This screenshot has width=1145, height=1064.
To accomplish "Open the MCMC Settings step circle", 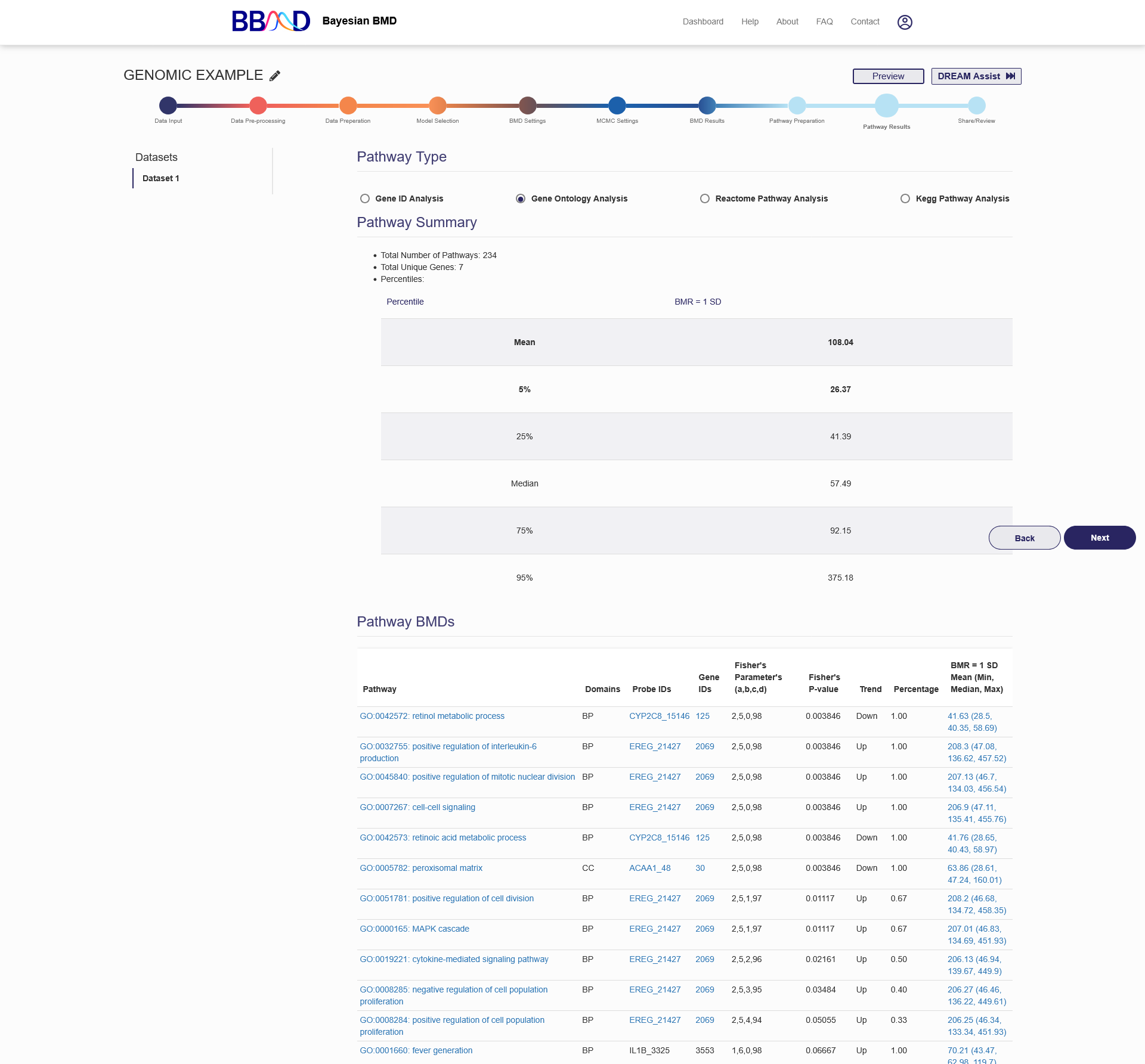I will pyautogui.click(x=617, y=106).
